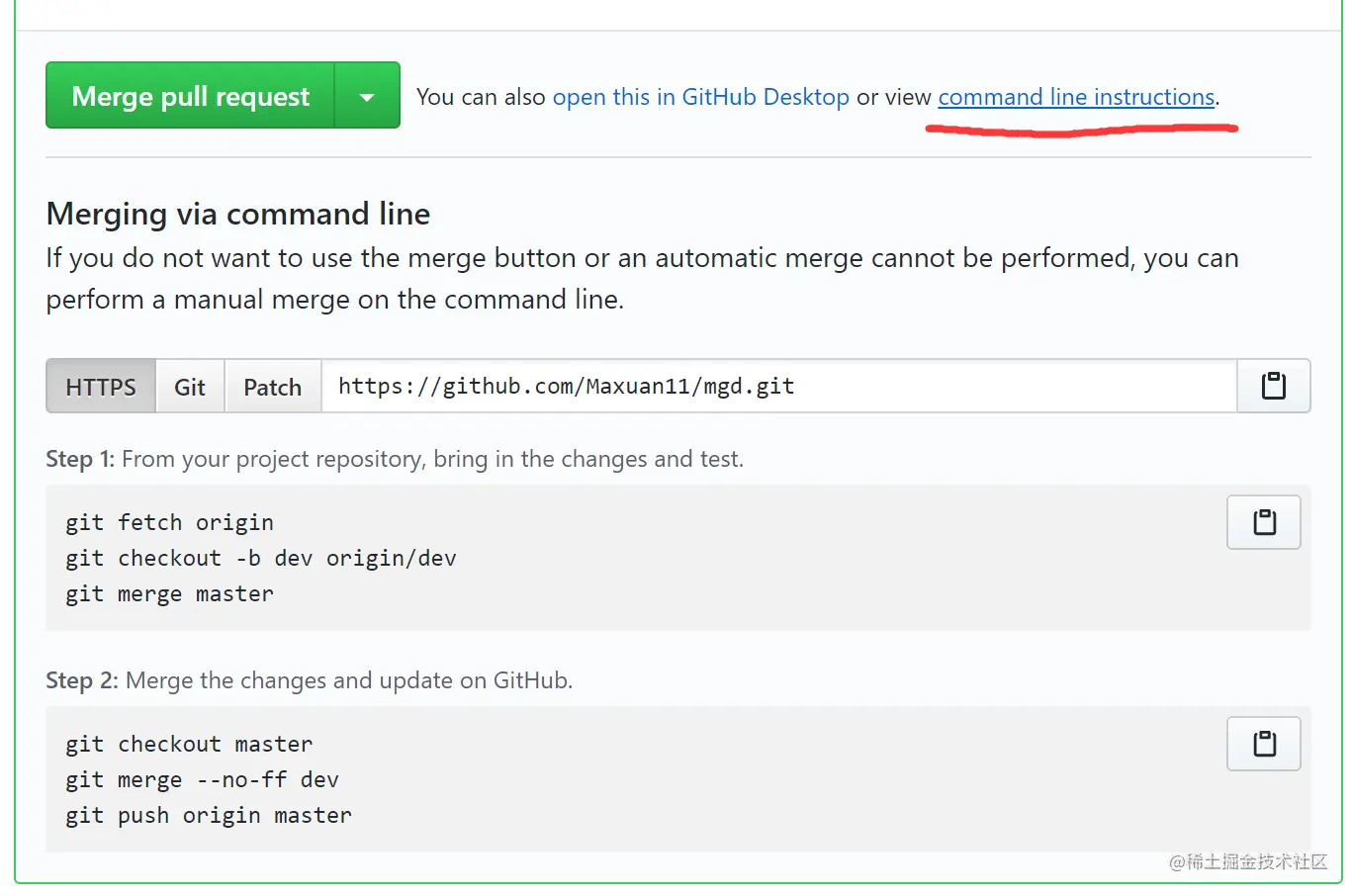Select the HTTPS protocol tab
This screenshot has width=1352, height=896.
[x=101, y=387]
